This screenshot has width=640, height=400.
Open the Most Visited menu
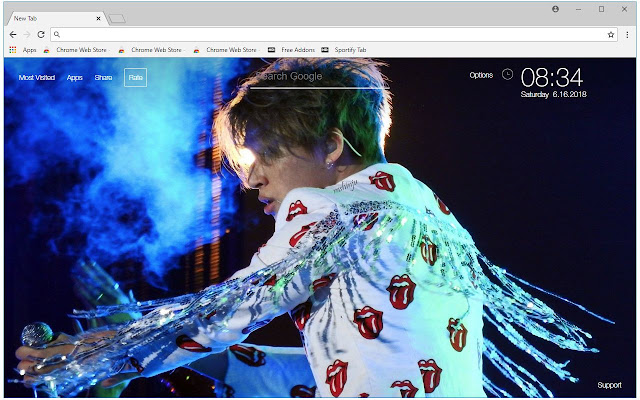[37, 78]
